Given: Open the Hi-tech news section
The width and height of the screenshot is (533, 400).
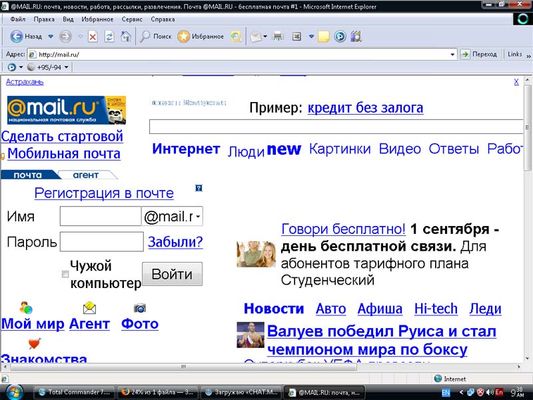Looking at the screenshot, I should coord(436,309).
